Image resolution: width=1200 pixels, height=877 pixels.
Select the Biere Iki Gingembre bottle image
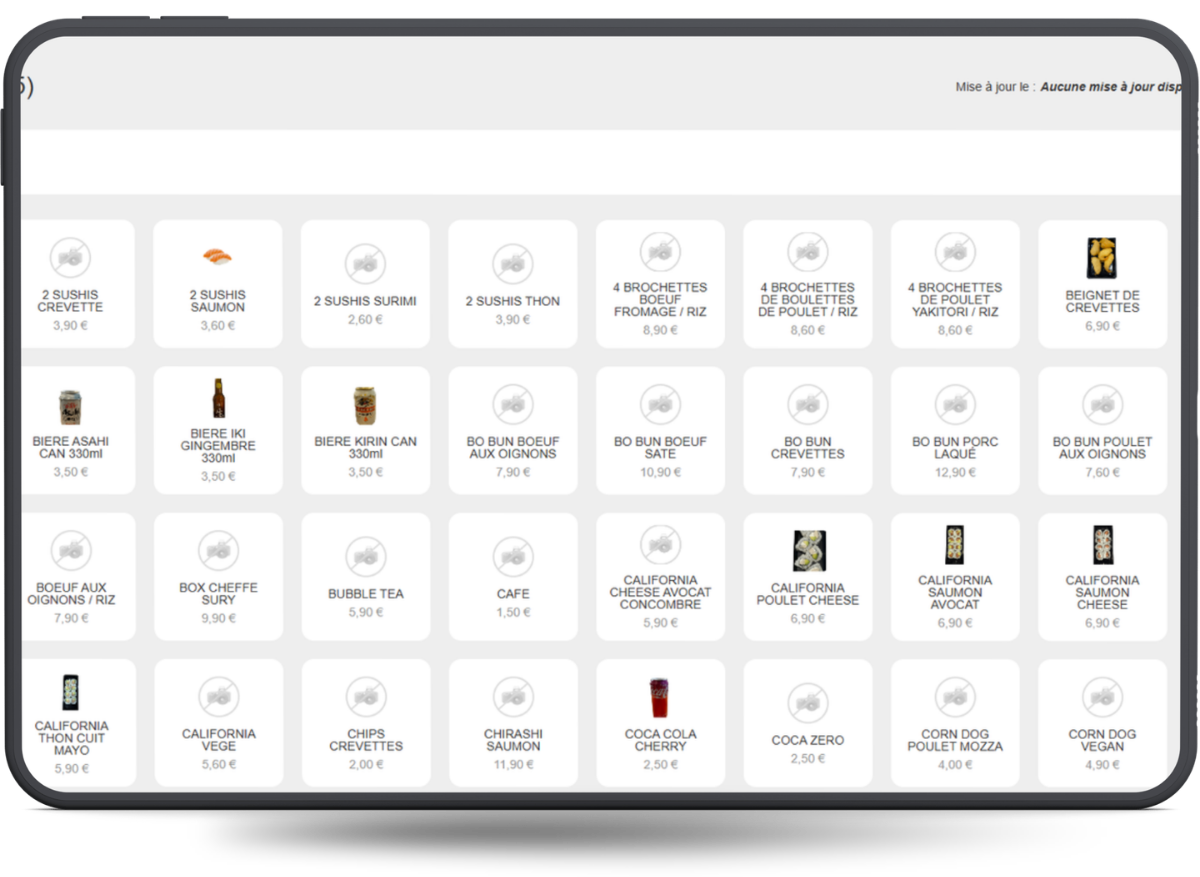218,398
